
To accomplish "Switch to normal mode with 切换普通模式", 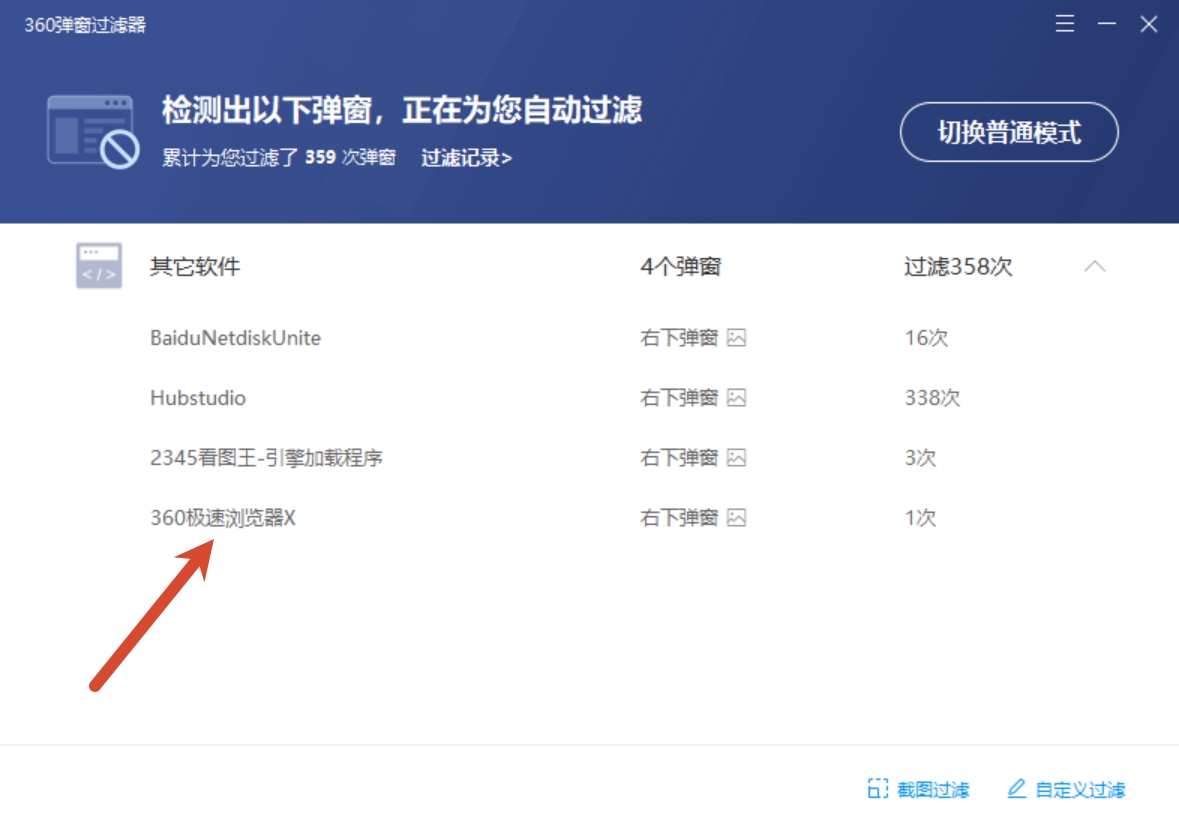I will (1009, 132).
